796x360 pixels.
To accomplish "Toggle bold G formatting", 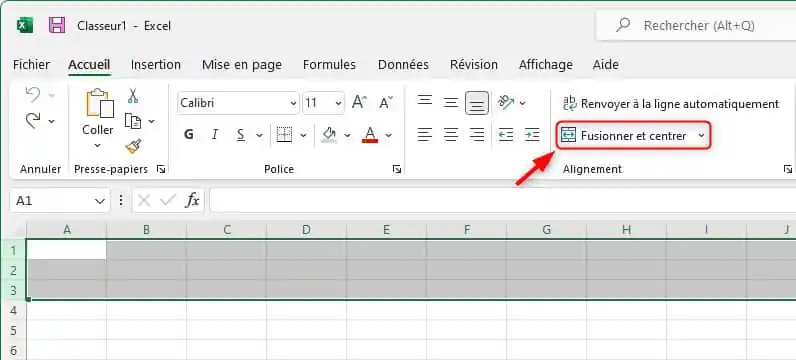I will click(x=189, y=135).
